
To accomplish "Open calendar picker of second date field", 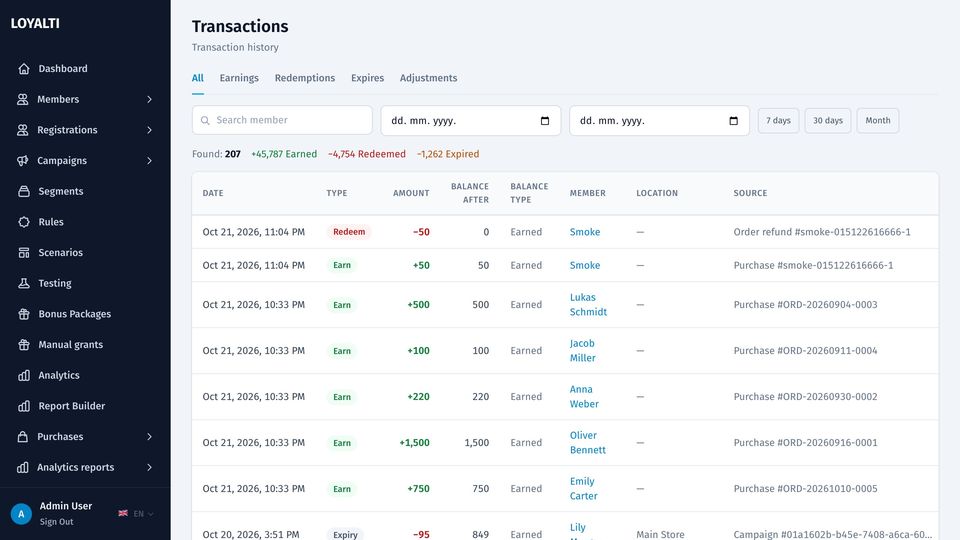I will (733, 121).
